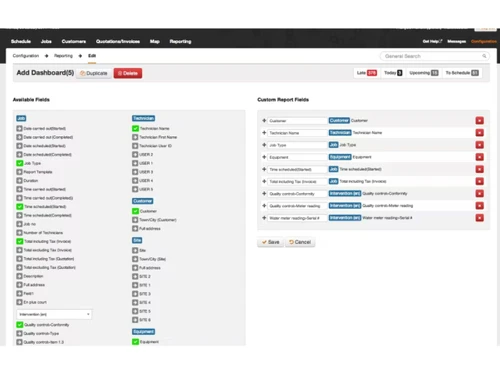The height and width of the screenshot is (375, 500).
Task: Check the Report Template field
Action: tap(19, 172)
